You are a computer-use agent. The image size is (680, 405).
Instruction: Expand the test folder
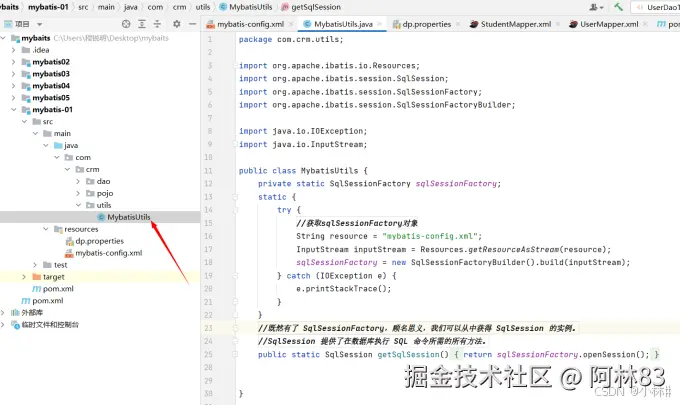coord(35,265)
